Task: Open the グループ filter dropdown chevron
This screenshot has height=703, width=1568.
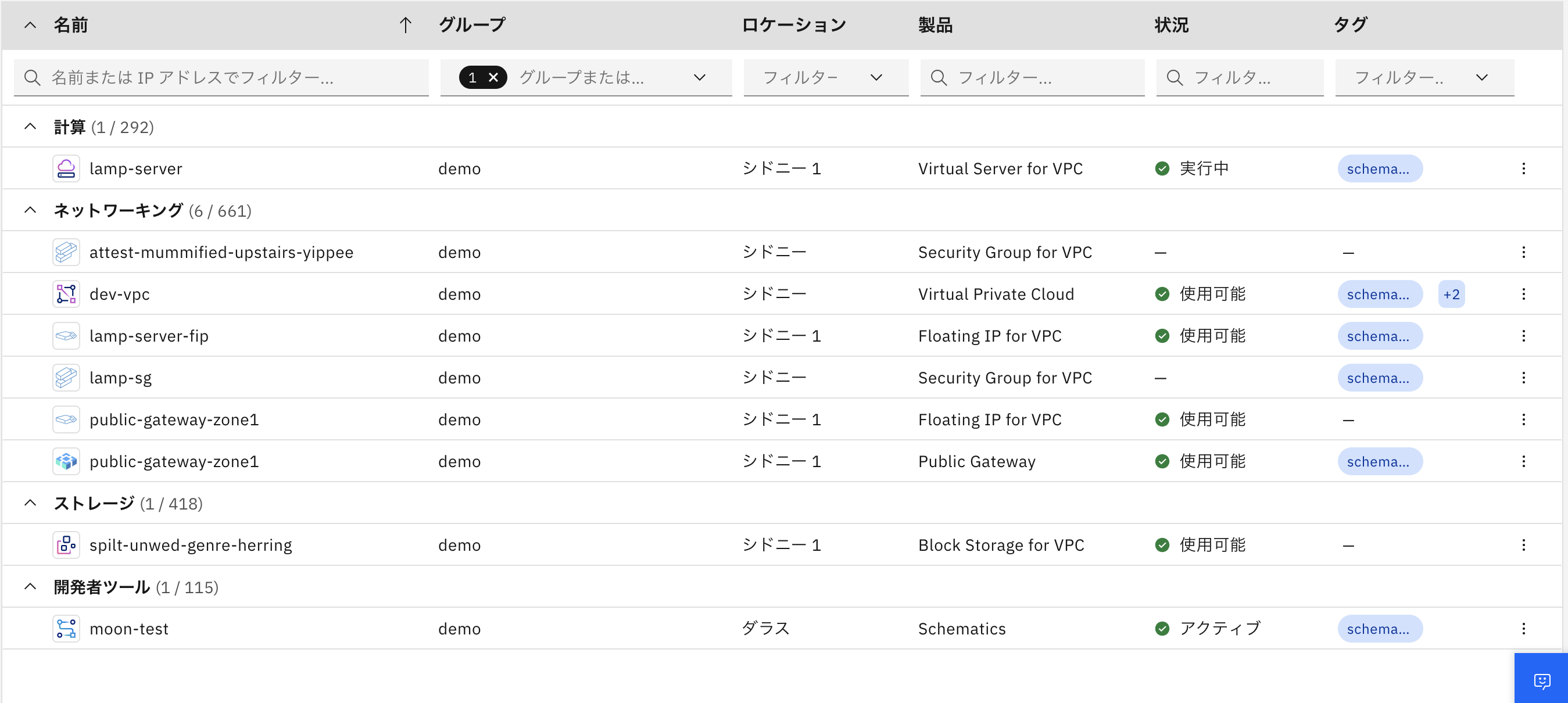Action: (699, 77)
